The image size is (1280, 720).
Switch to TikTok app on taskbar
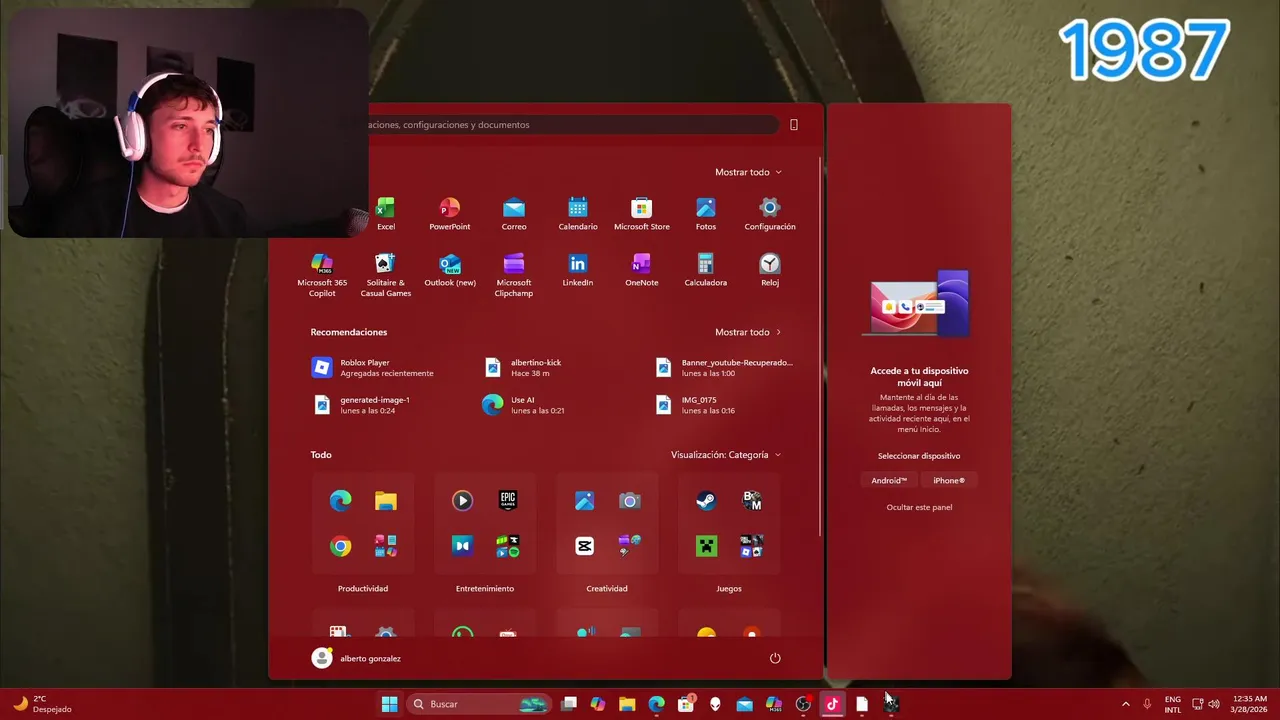click(x=832, y=704)
